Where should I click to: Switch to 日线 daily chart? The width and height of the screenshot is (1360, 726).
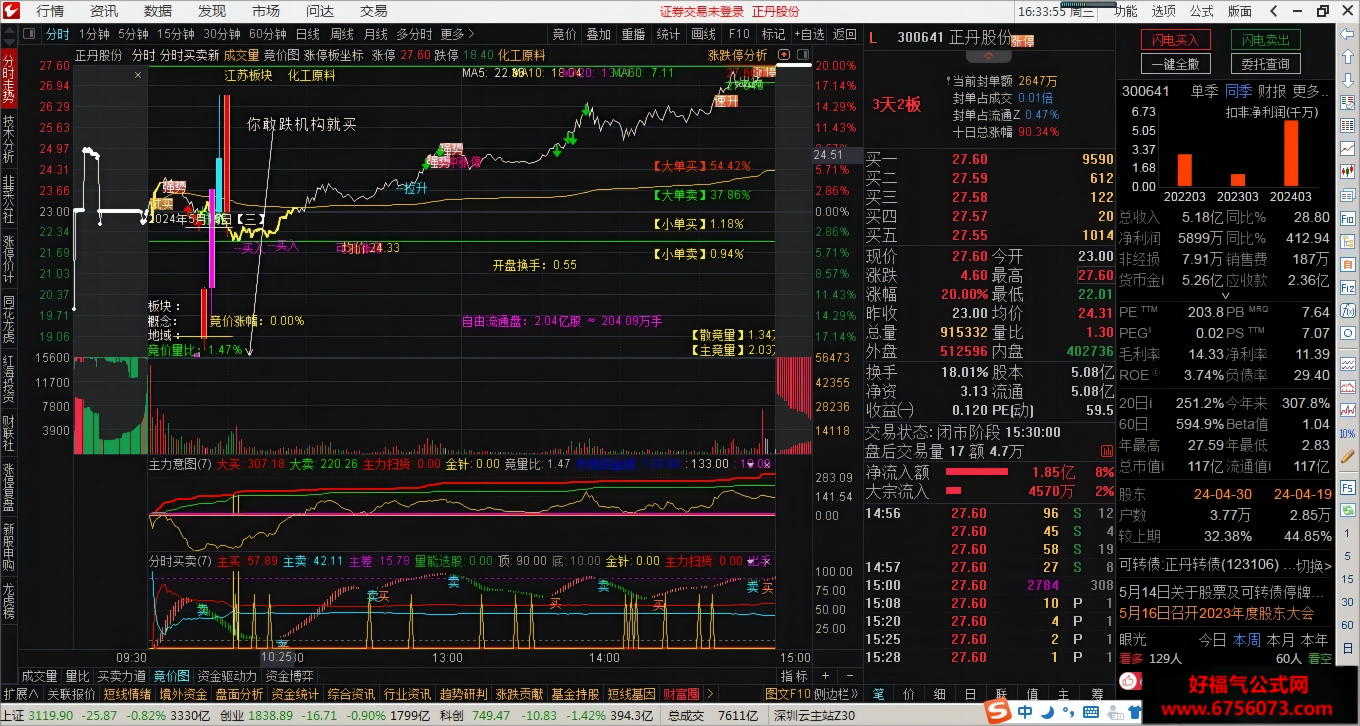308,34
